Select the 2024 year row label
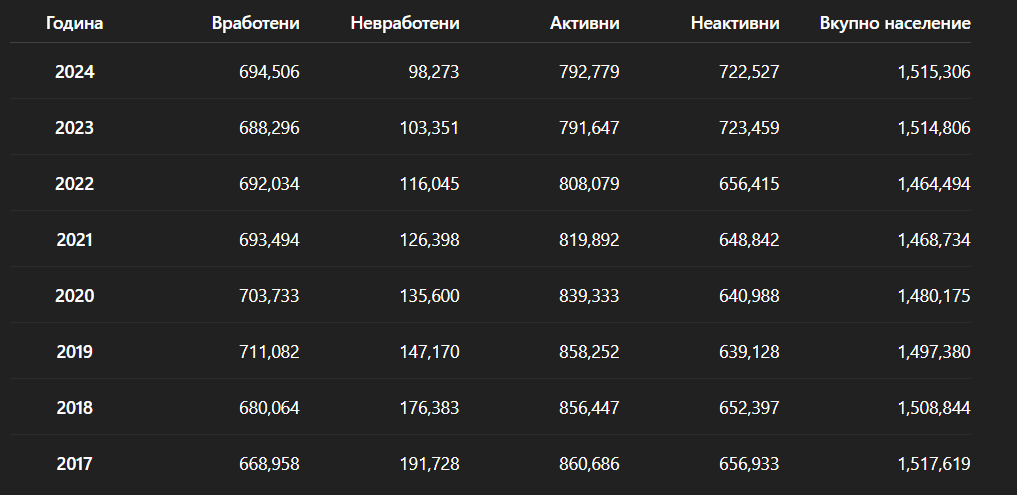 75,72
